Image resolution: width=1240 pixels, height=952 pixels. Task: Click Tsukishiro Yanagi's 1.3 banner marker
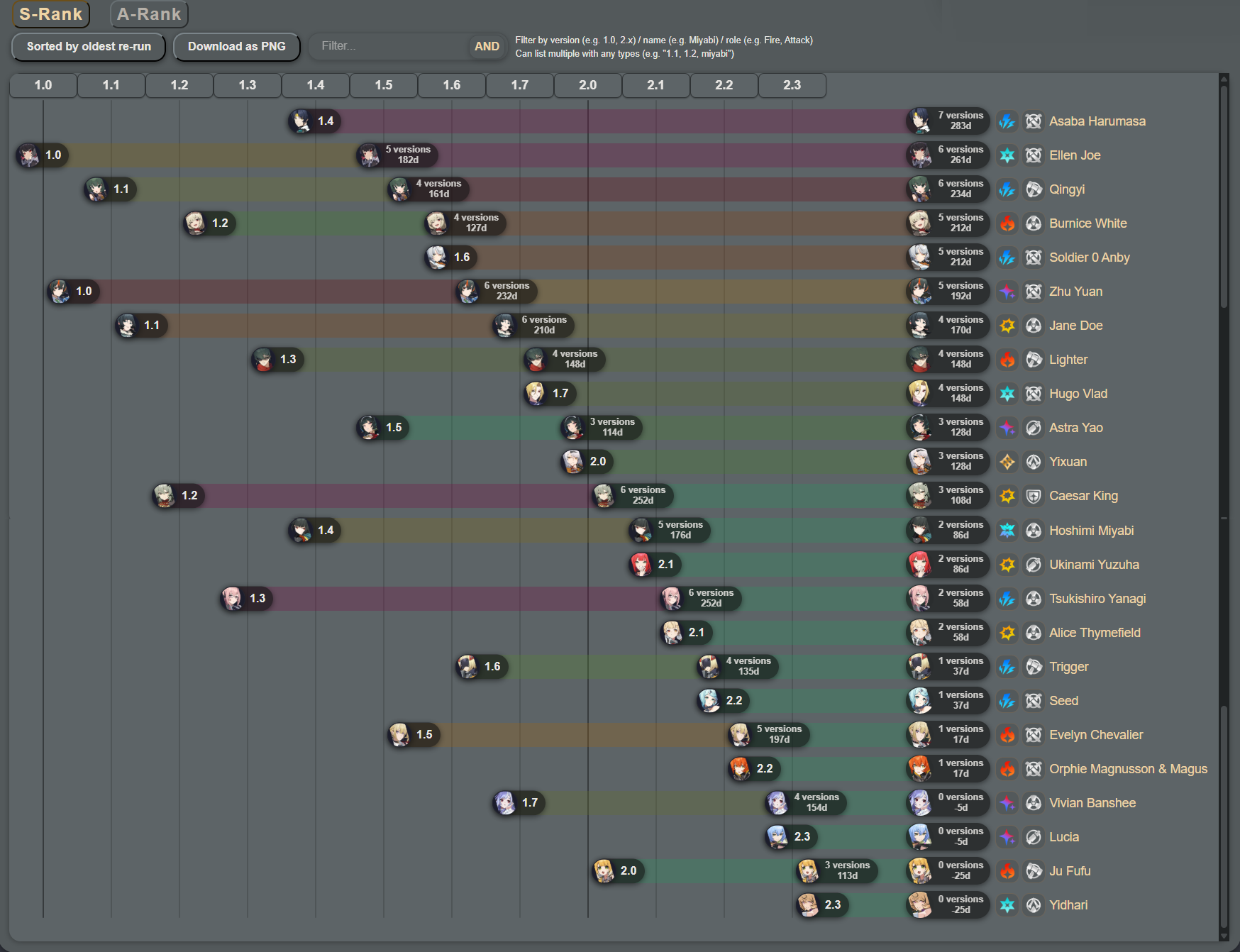pos(247,599)
